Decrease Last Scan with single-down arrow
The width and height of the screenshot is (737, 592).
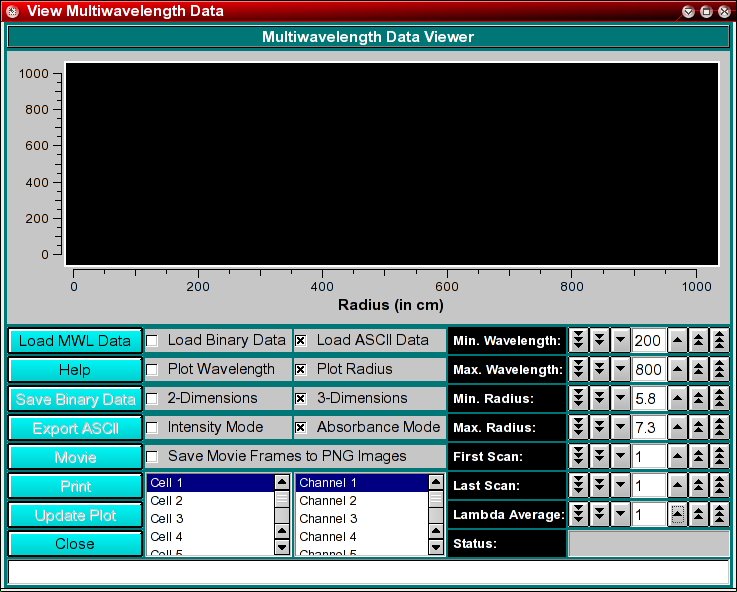pyautogui.click(x=620, y=486)
